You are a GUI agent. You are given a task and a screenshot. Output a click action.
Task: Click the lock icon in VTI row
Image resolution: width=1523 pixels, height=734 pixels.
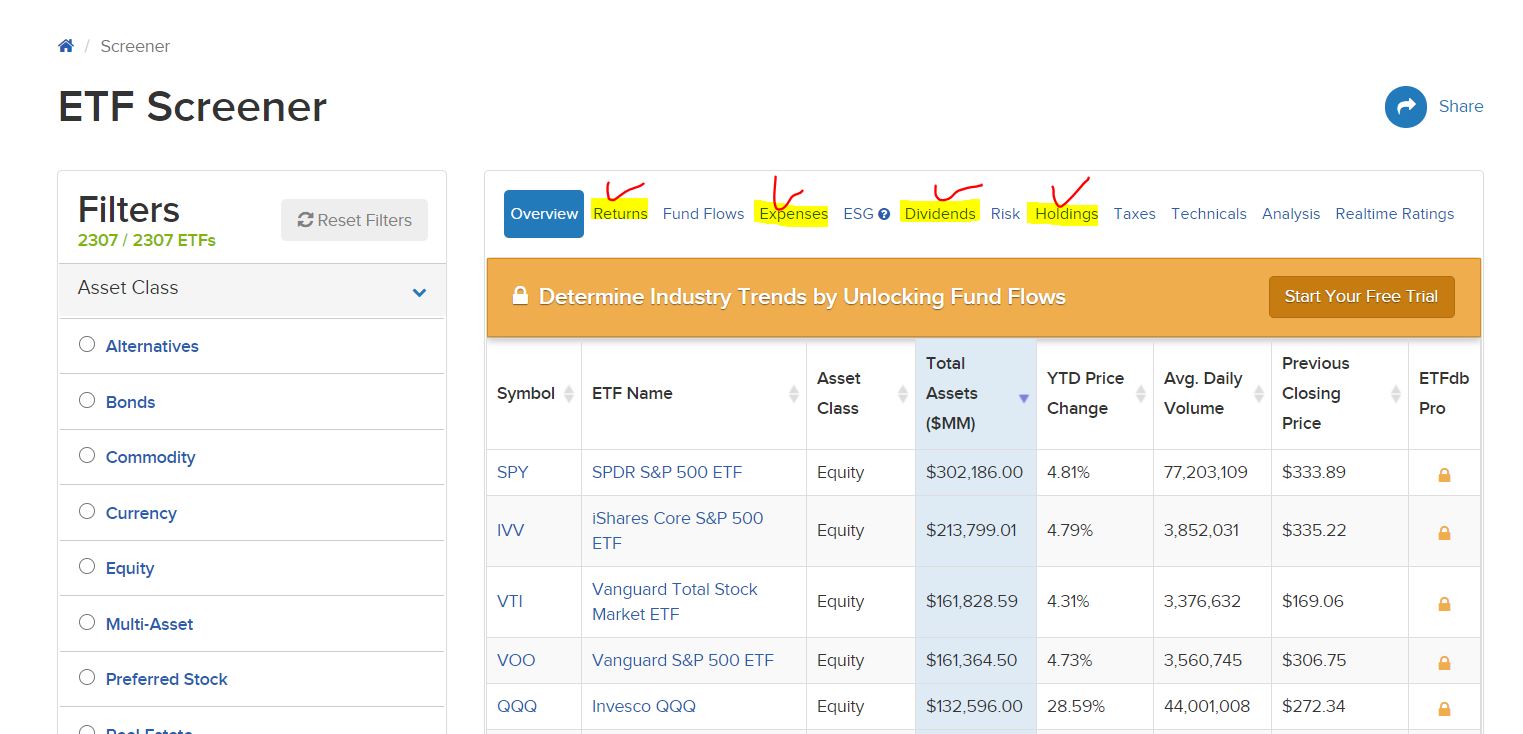pyautogui.click(x=1444, y=604)
